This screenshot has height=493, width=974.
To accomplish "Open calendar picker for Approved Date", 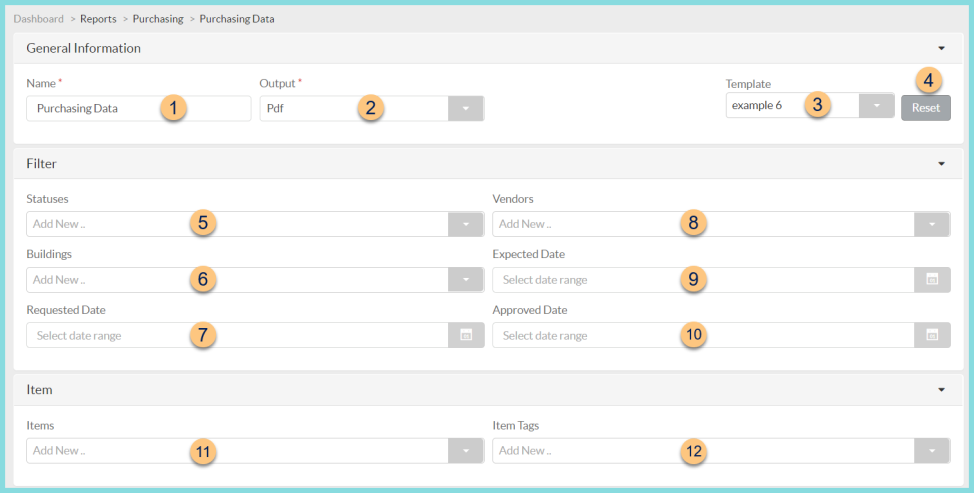I will point(932,335).
